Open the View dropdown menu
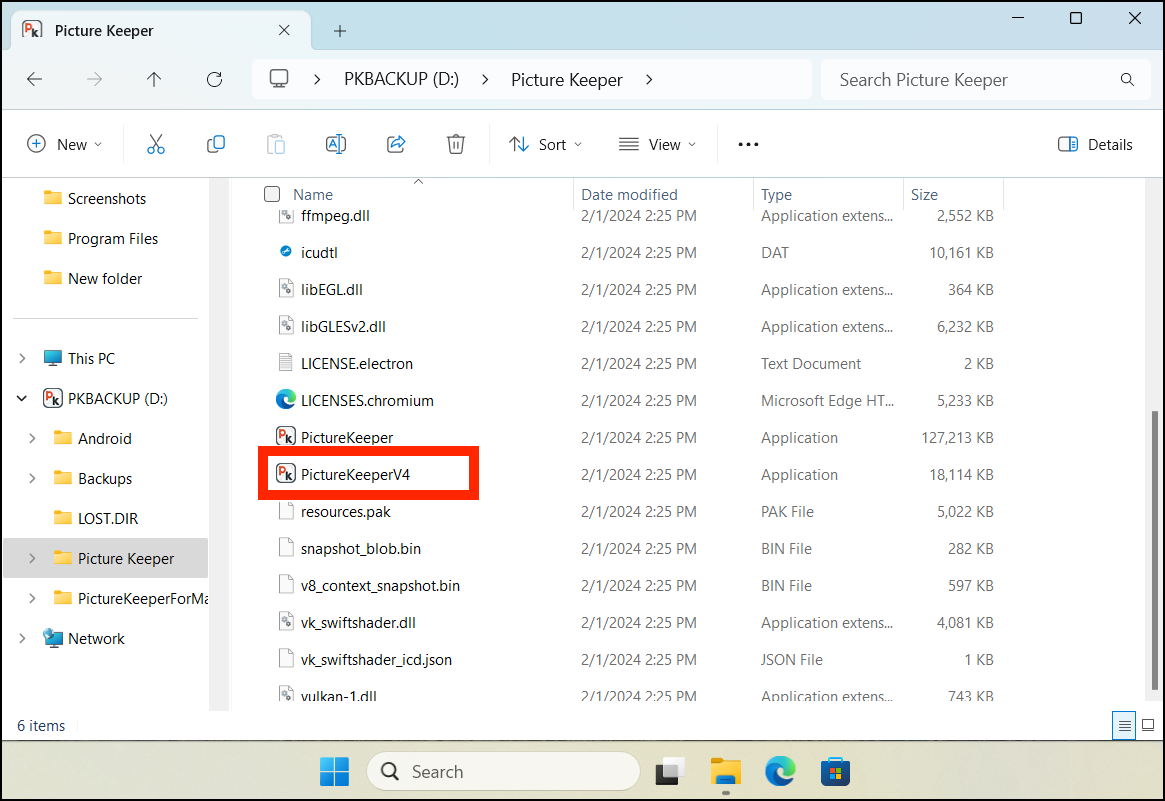This screenshot has width=1165, height=801. pos(658,144)
